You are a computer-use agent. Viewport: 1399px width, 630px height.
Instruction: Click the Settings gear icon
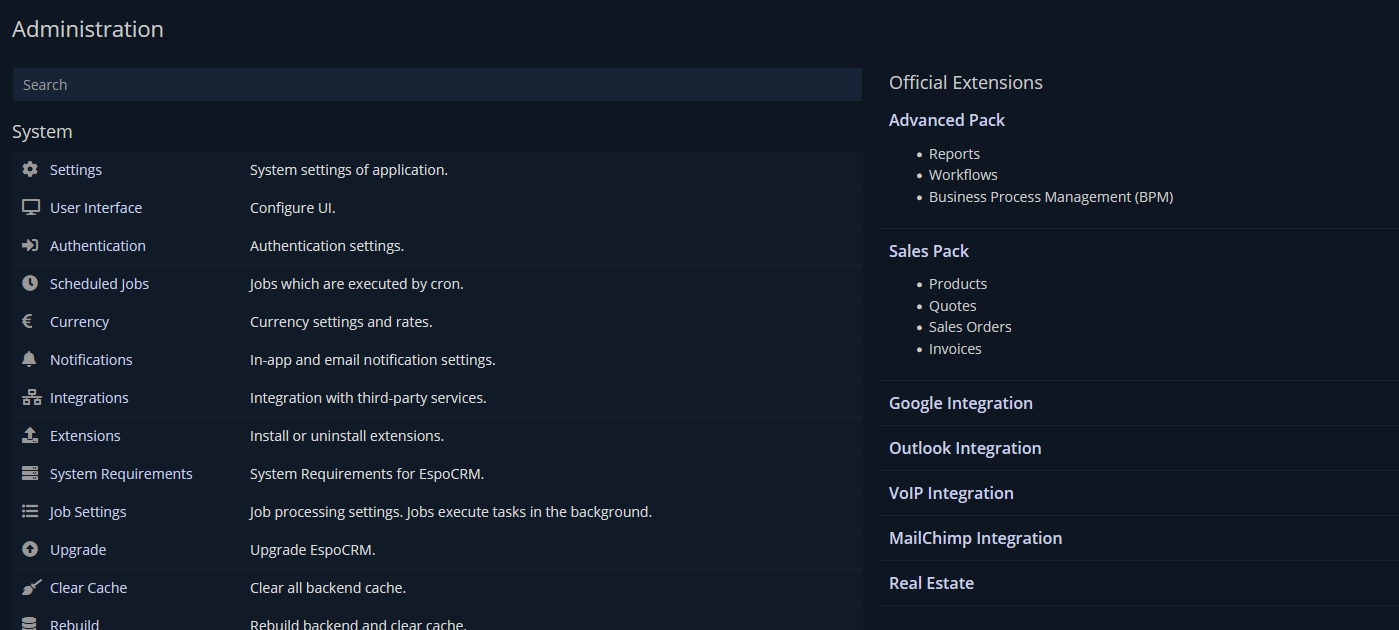tap(30, 170)
